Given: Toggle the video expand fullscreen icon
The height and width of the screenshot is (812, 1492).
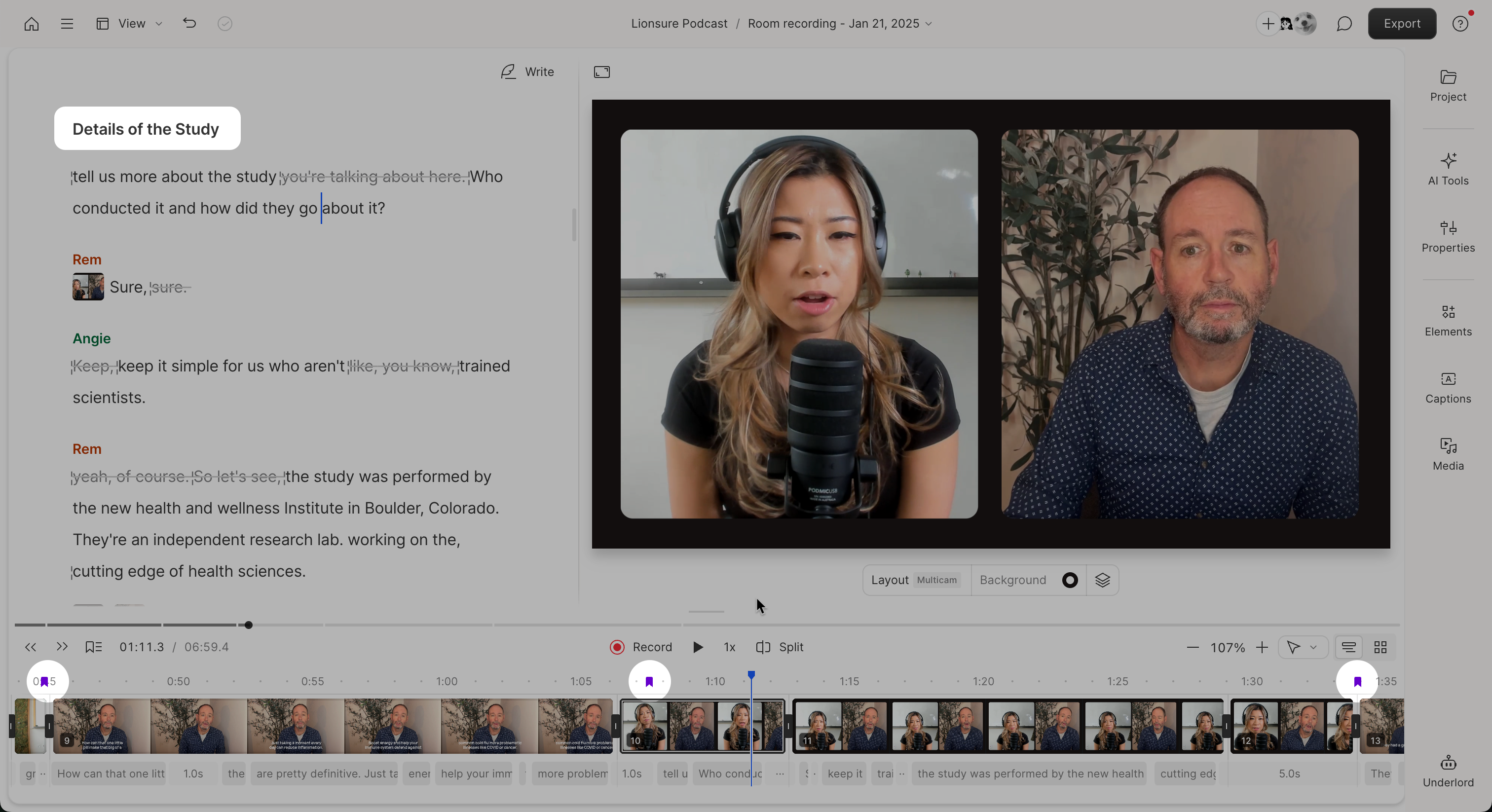Looking at the screenshot, I should pyautogui.click(x=601, y=72).
